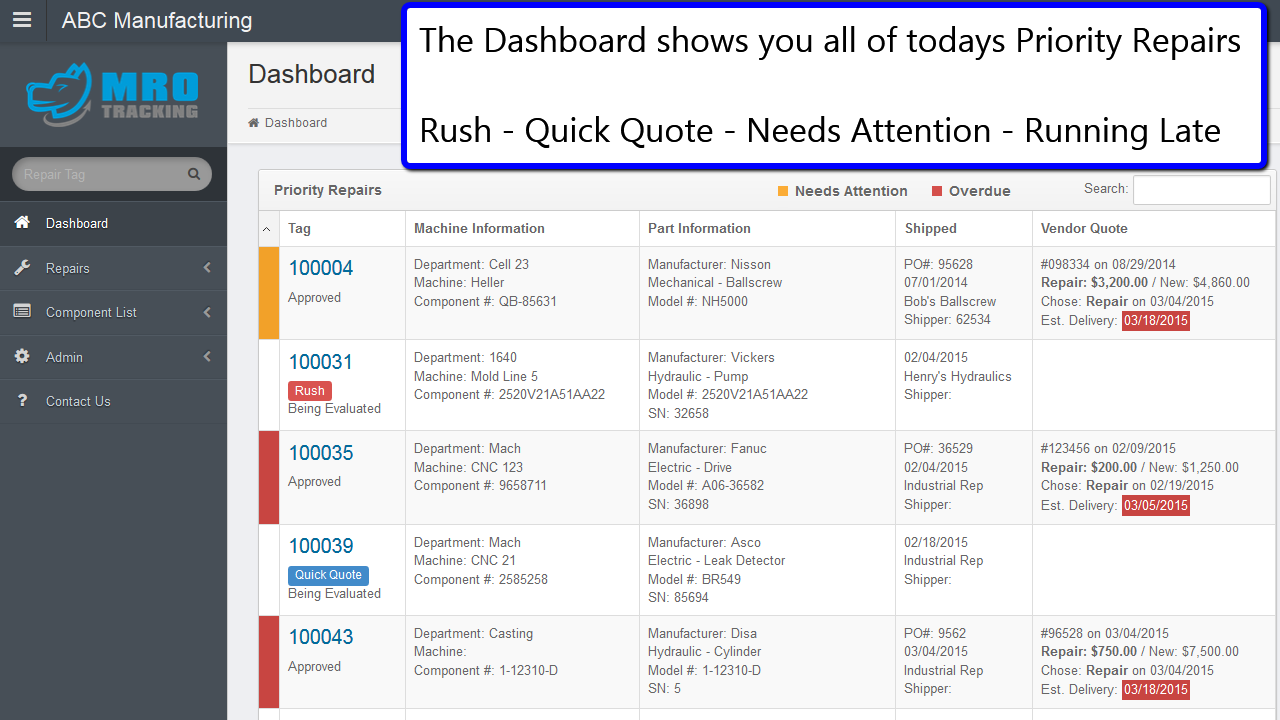Sort by Part Information column header
The image size is (1280, 720).
coord(767,229)
